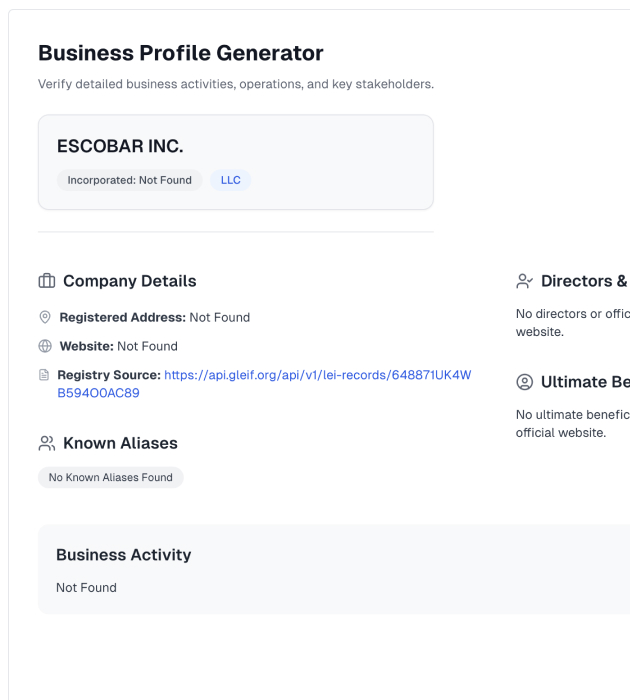Click the Company Details section heading

[x=129, y=281]
